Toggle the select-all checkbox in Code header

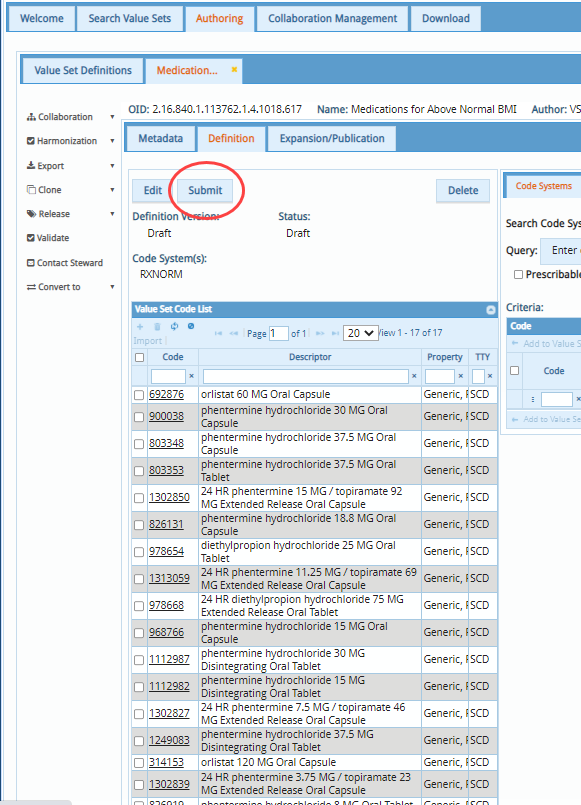click(139, 357)
